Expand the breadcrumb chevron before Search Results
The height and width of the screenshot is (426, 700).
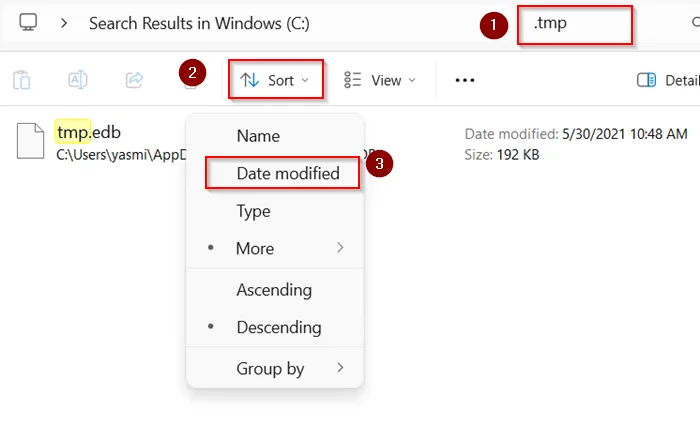(x=64, y=23)
